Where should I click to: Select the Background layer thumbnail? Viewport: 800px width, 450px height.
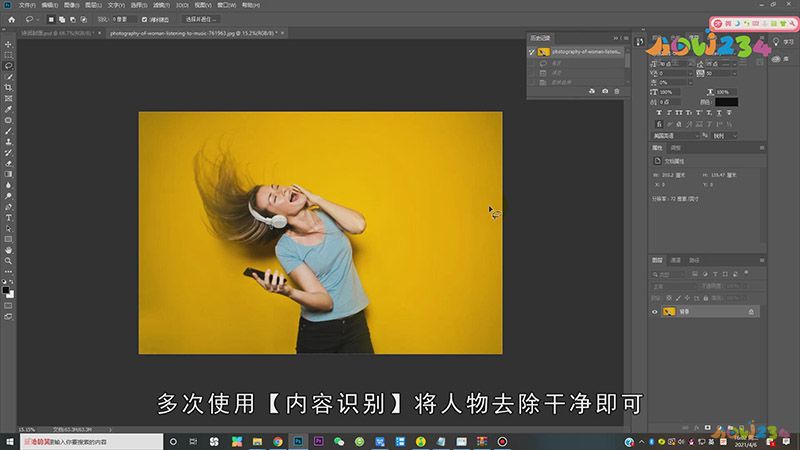pos(669,312)
